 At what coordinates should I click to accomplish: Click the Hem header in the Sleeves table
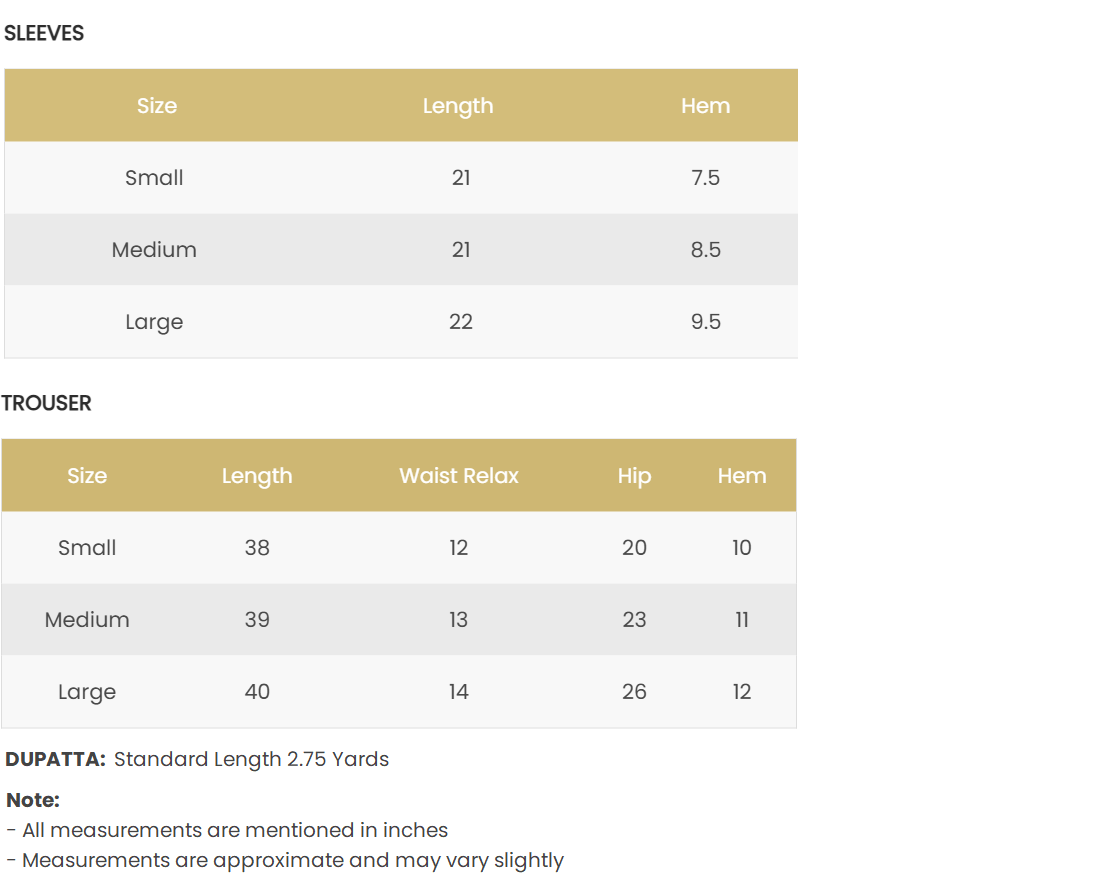pos(705,106)
